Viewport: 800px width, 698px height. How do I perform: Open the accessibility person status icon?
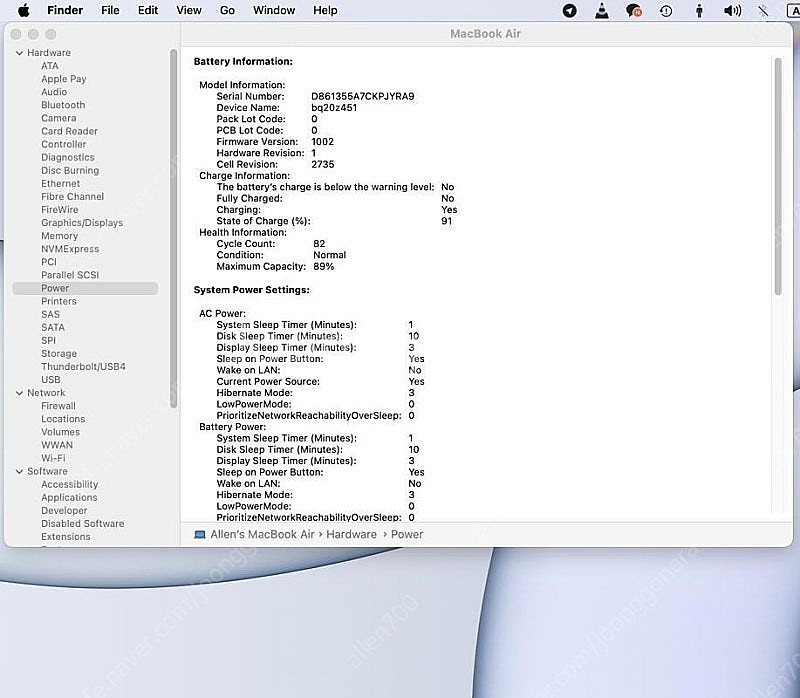tap(699, 10)
